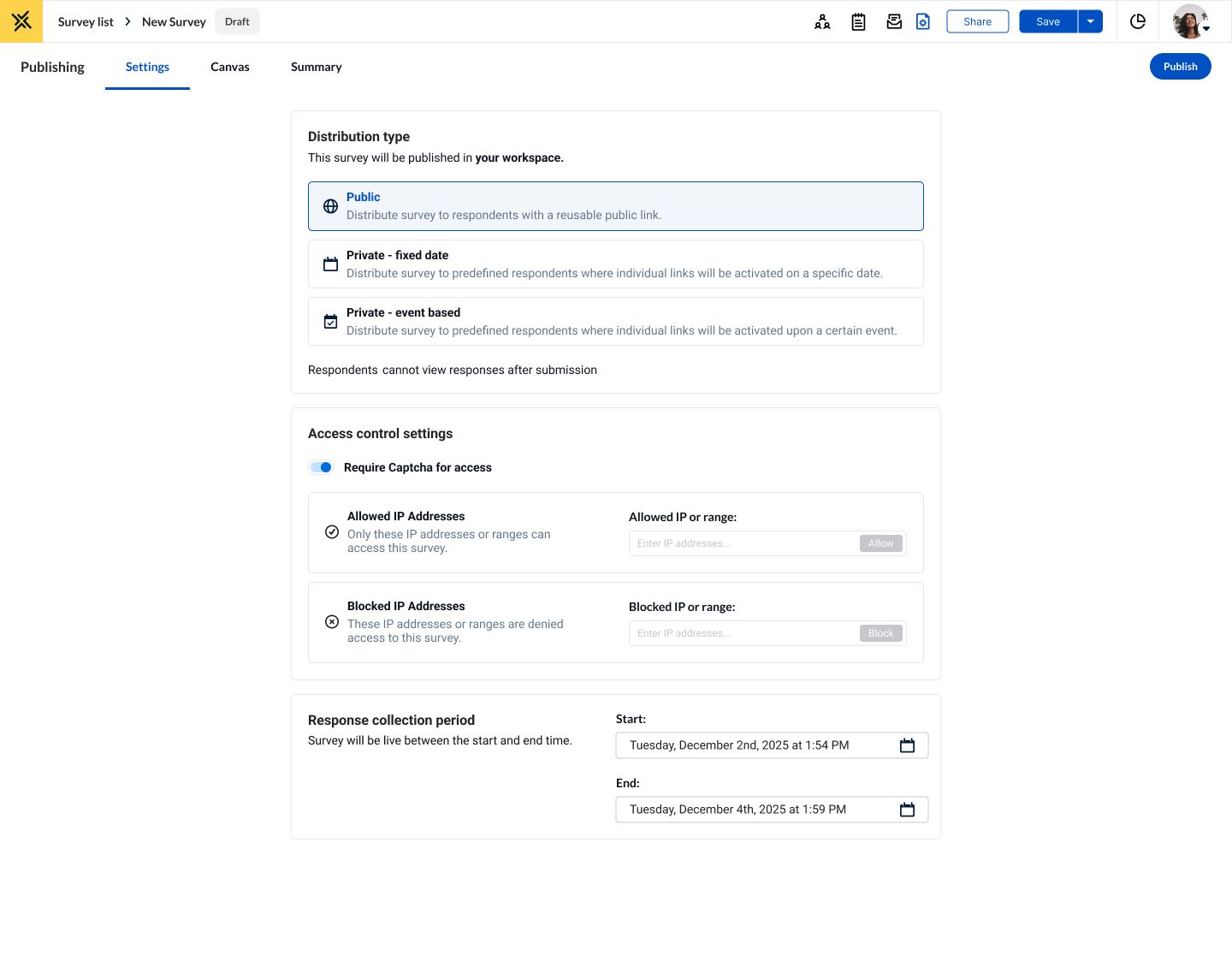This screenshot has height=967, width=1232.
Task: Click the breadcrumb chevron after Survey list
Action: (127, 21)
